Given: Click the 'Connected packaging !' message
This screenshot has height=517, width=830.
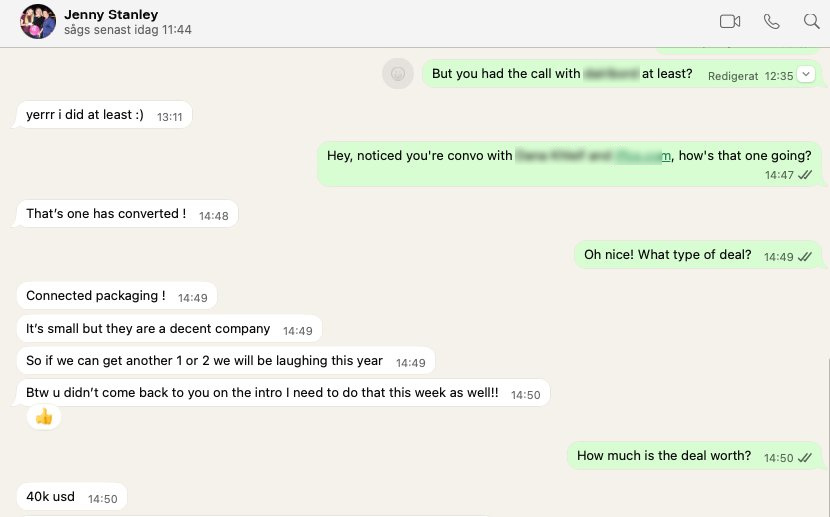Looking at the screenshot, I should coord(96,296).
